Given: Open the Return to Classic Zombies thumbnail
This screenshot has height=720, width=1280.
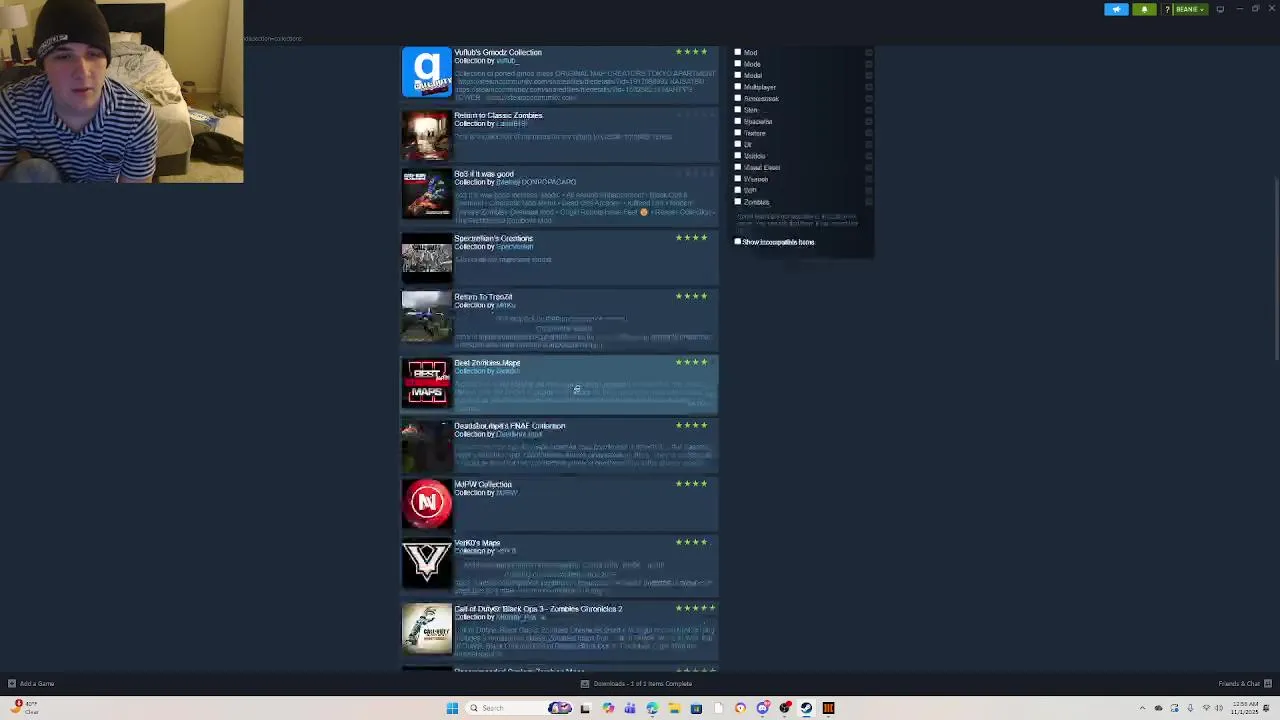Looking at the screenshot, I should (427, 136).
